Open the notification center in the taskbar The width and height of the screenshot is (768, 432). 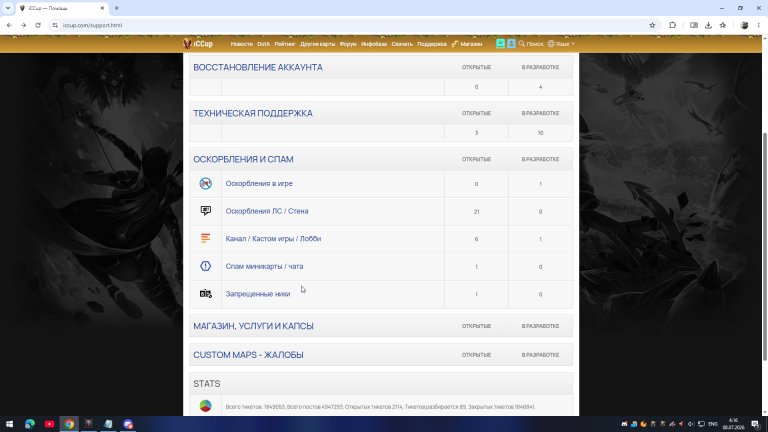(756, 424)
